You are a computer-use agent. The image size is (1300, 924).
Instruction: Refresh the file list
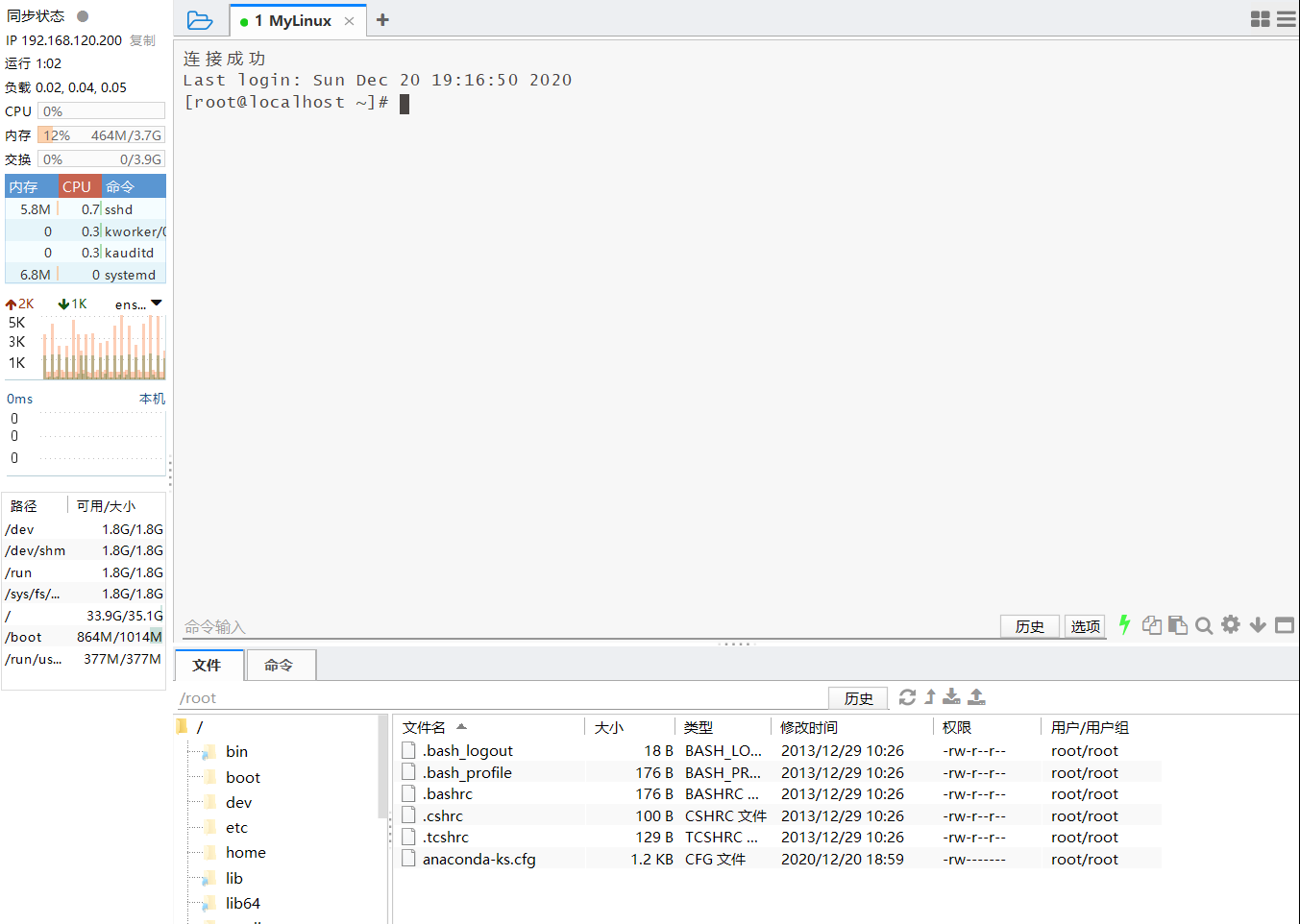coord(907,697)
